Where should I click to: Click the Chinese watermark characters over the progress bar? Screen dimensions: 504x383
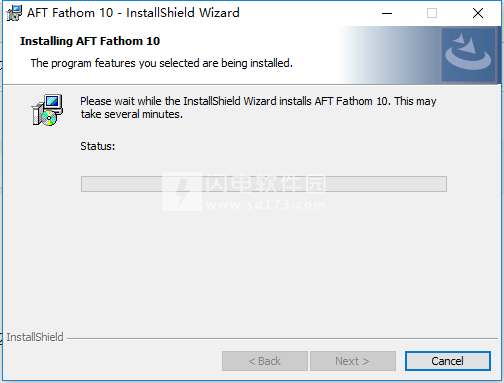click(x=266, y=183)
